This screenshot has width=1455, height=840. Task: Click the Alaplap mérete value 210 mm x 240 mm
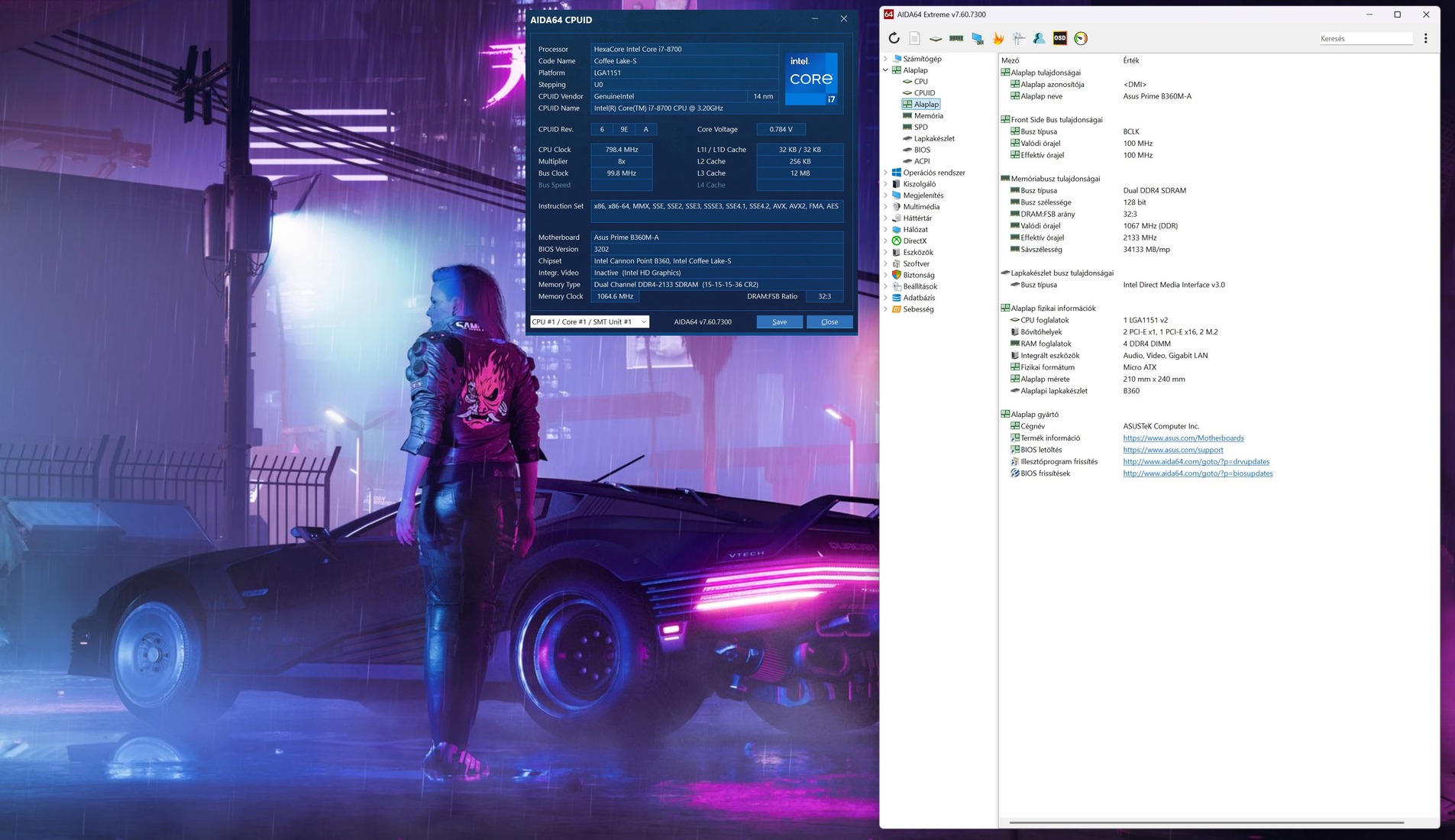point(1153,379)
